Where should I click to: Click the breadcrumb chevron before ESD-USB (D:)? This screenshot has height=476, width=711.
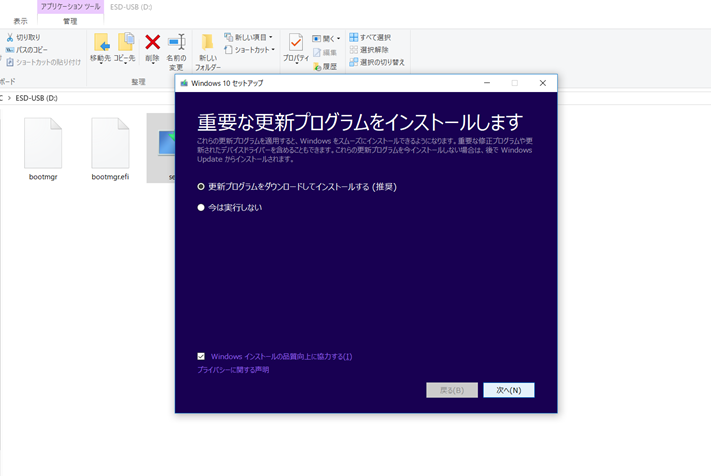9,98
